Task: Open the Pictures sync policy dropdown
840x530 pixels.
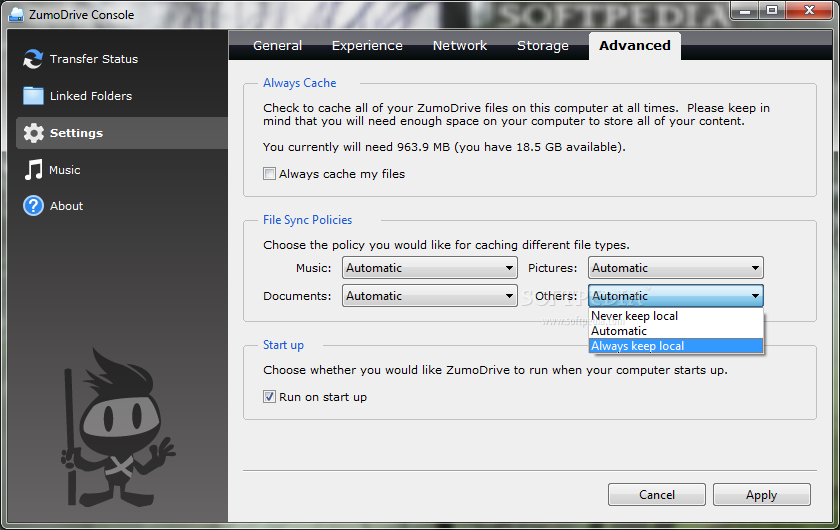Action: coord(676,267)
